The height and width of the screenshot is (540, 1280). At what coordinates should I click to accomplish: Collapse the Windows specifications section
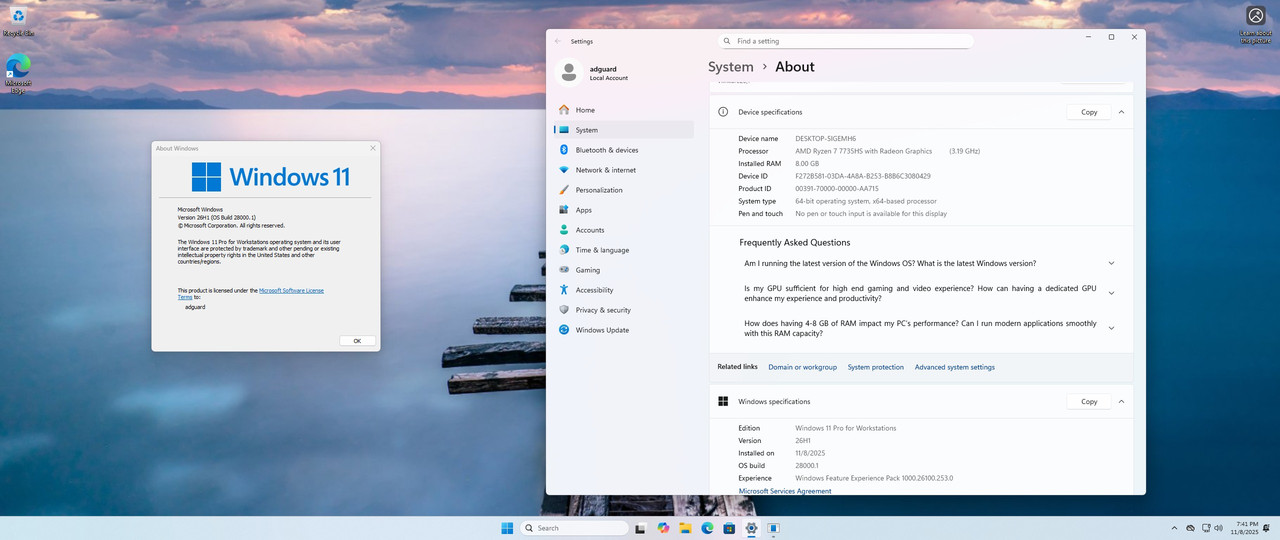click(x=1121, y=402)
